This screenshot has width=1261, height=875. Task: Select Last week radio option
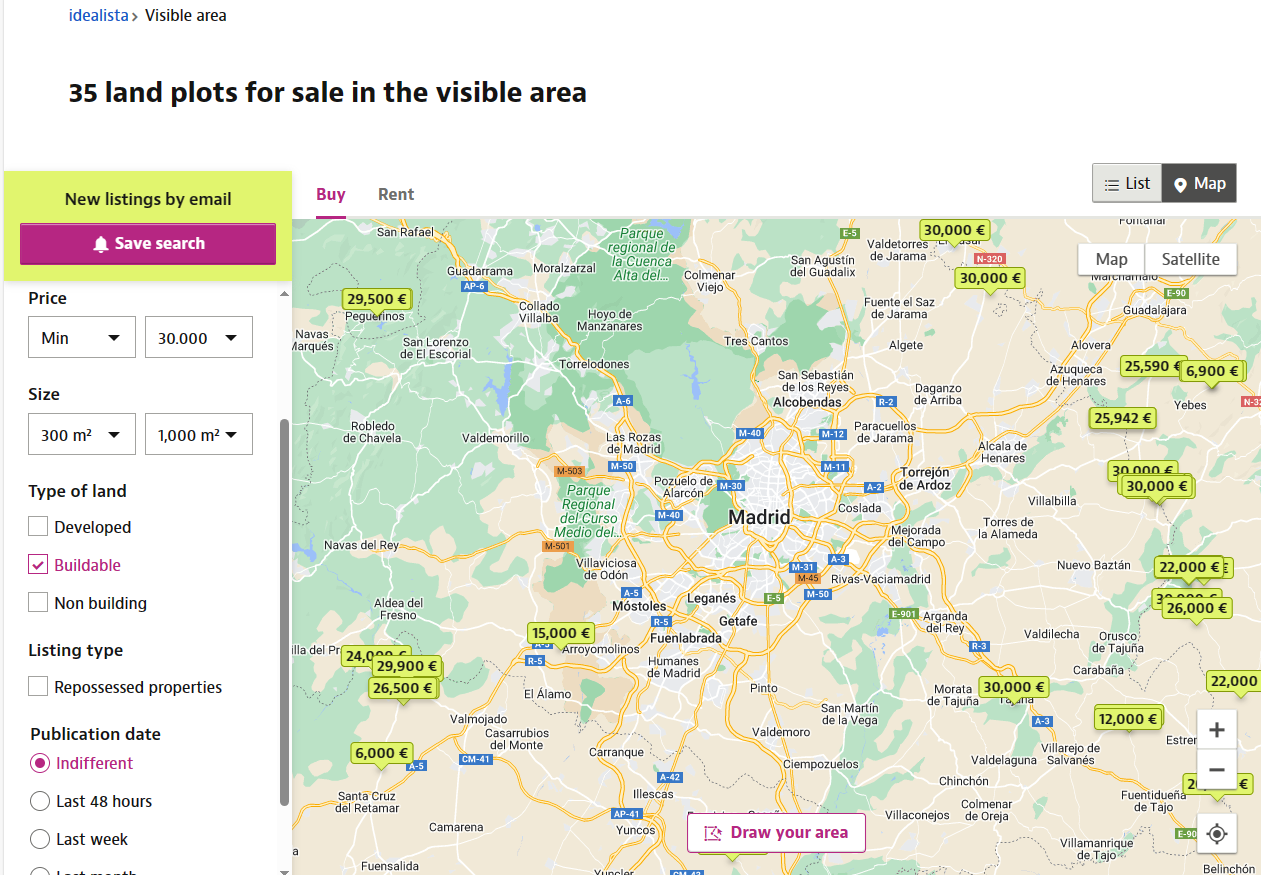tap(40, 839)
